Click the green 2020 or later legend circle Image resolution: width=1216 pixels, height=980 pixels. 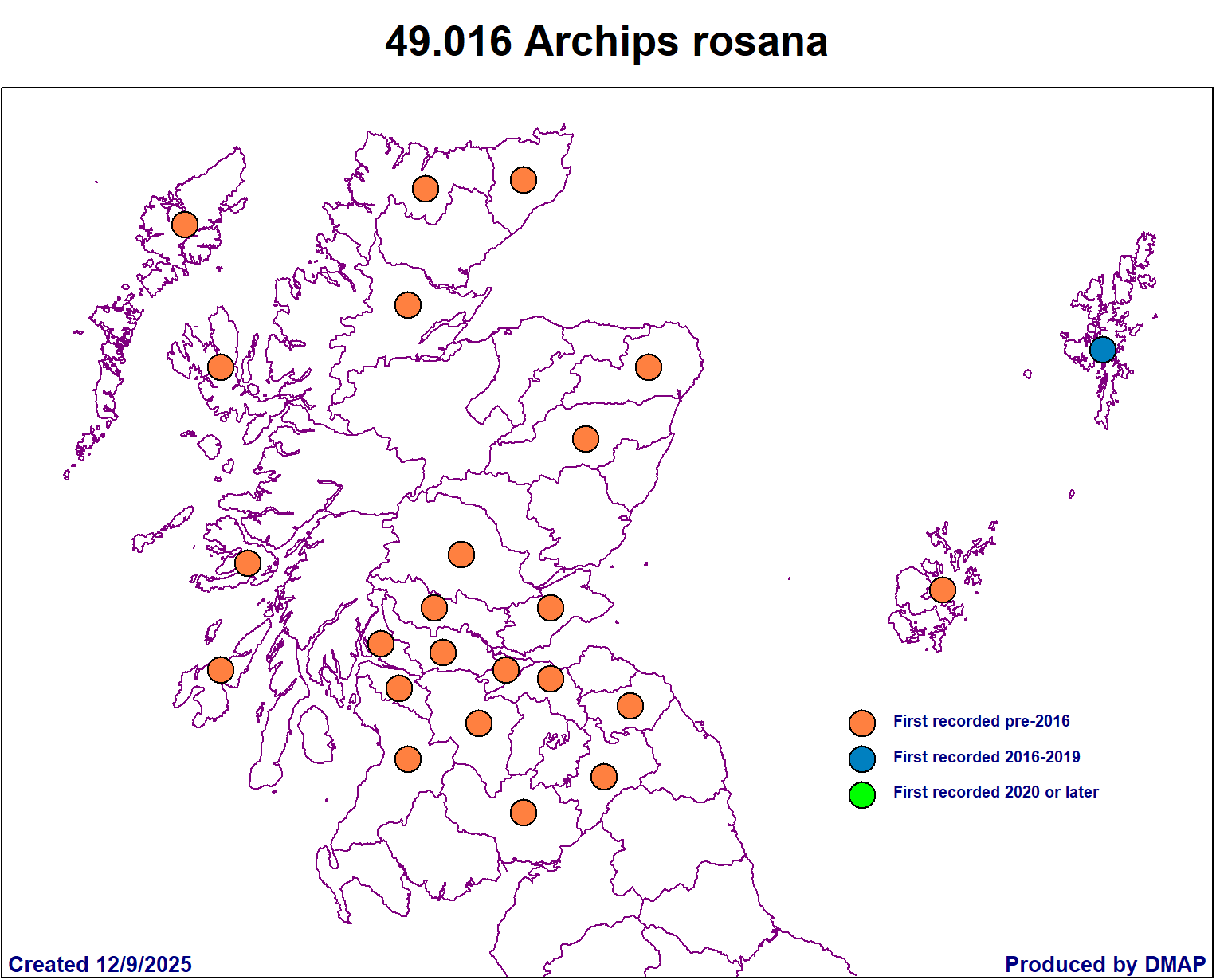[862, 794]
